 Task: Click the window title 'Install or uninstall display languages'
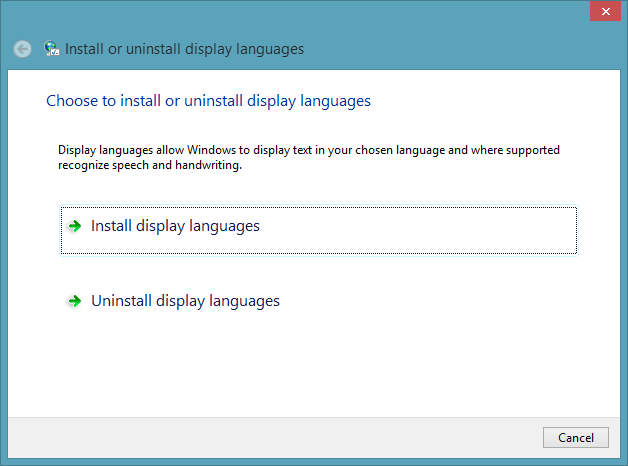tap(184, 49)
